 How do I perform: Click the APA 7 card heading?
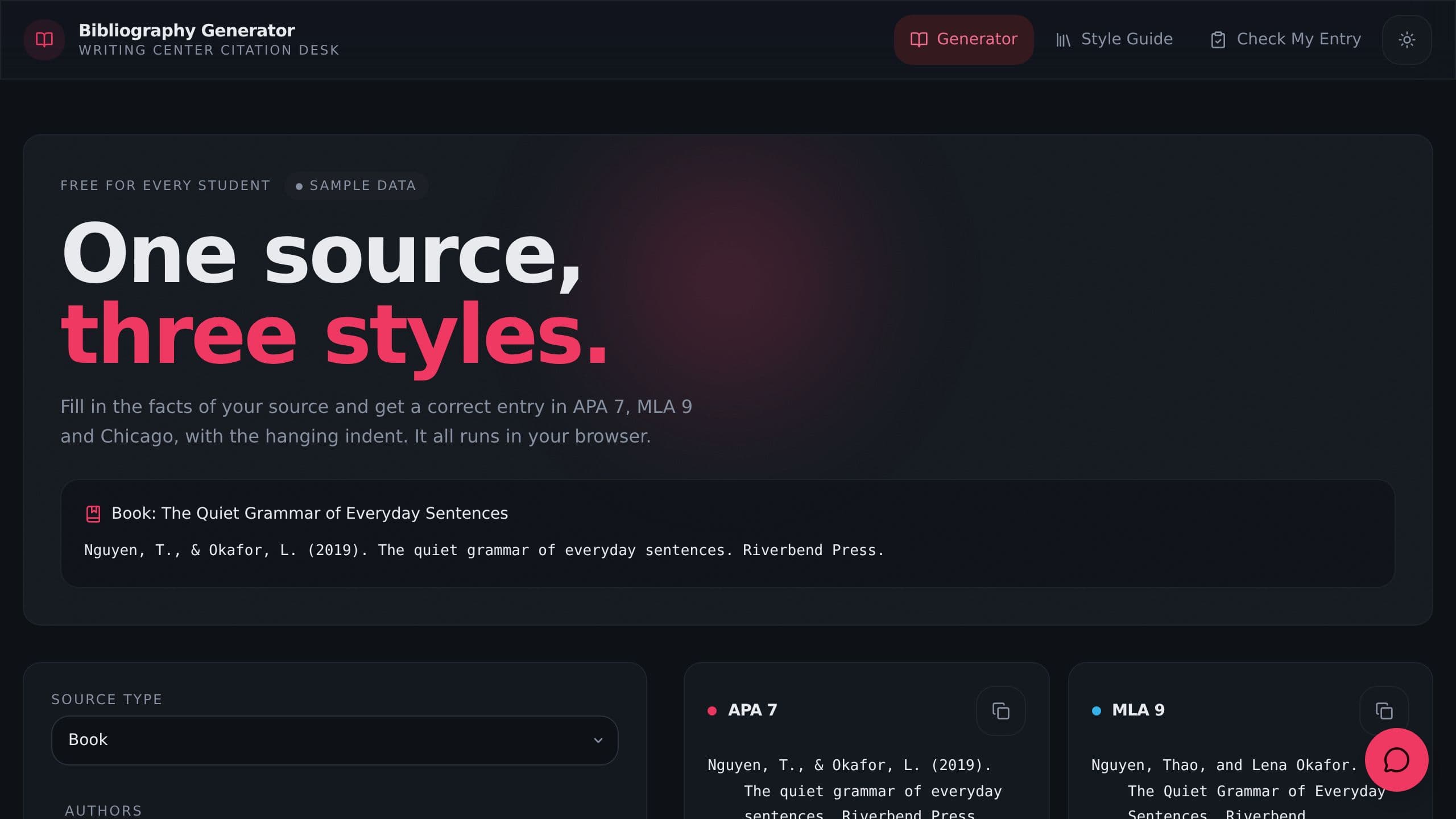752,710
